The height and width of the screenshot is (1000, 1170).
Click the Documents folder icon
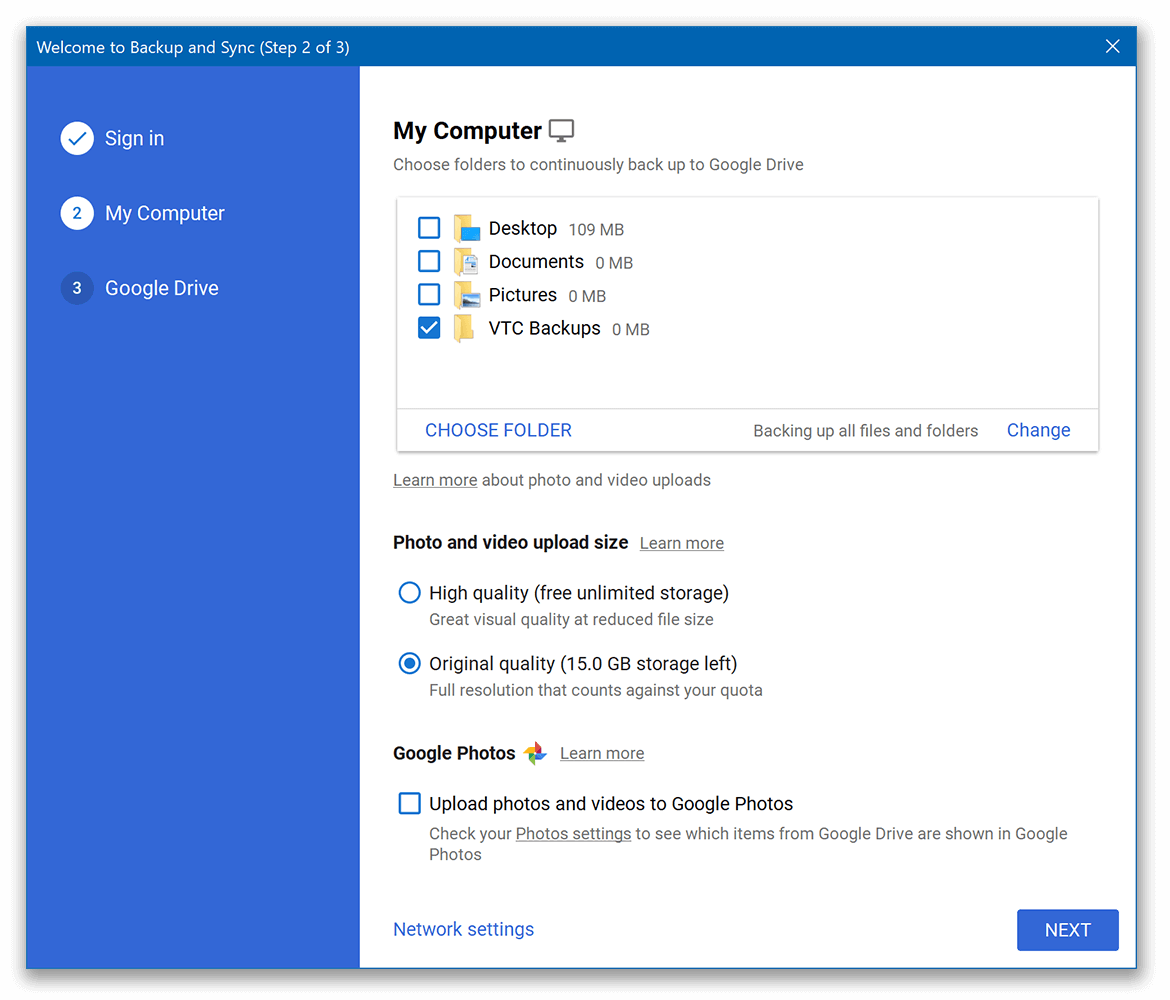466,261
